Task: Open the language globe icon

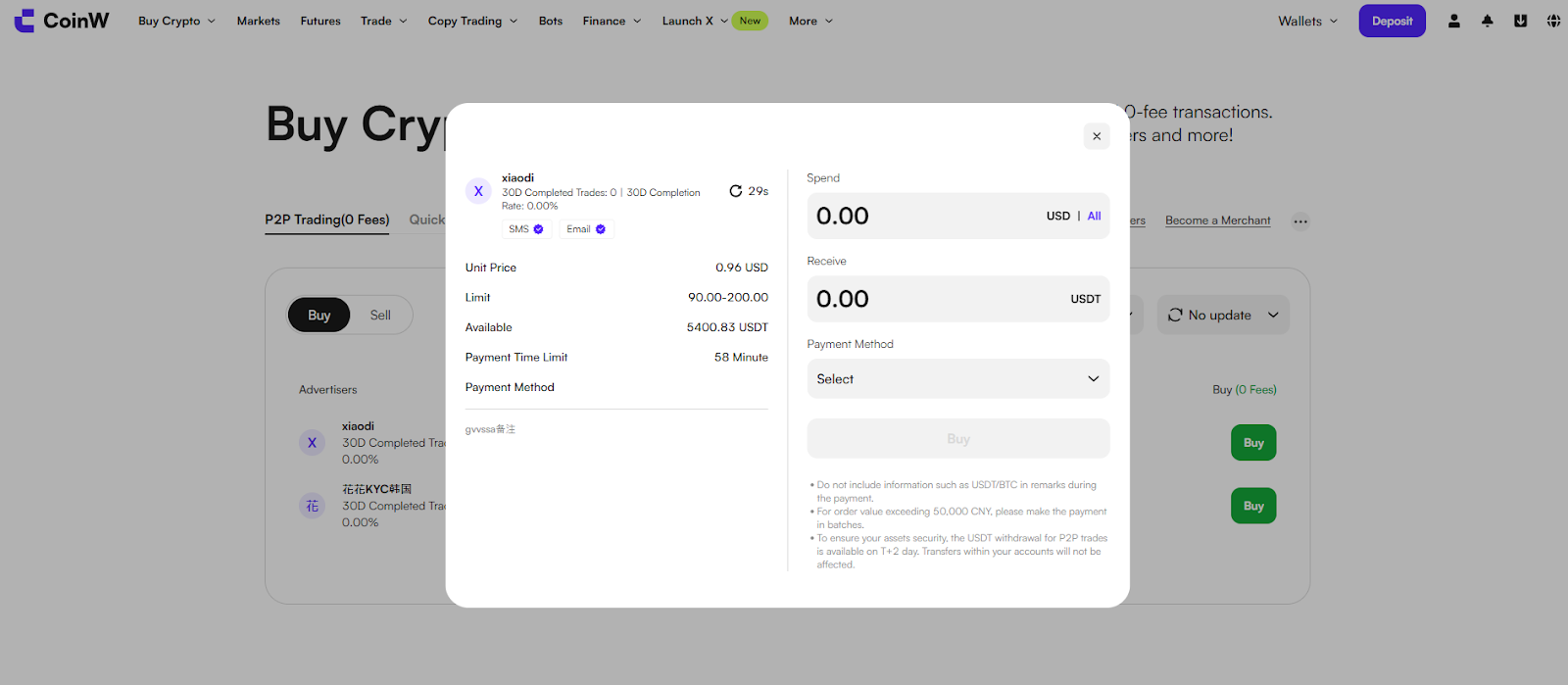Action: coord(1553,21)
